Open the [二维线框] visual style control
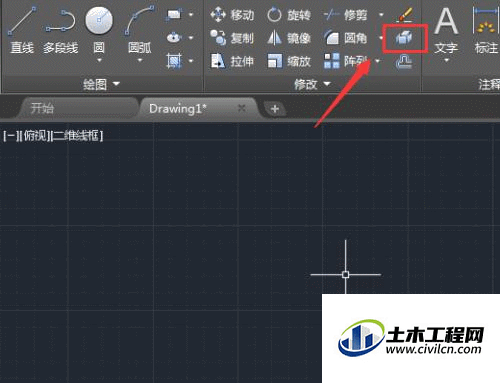Screen dimensions: 500x383 [77, 136]
